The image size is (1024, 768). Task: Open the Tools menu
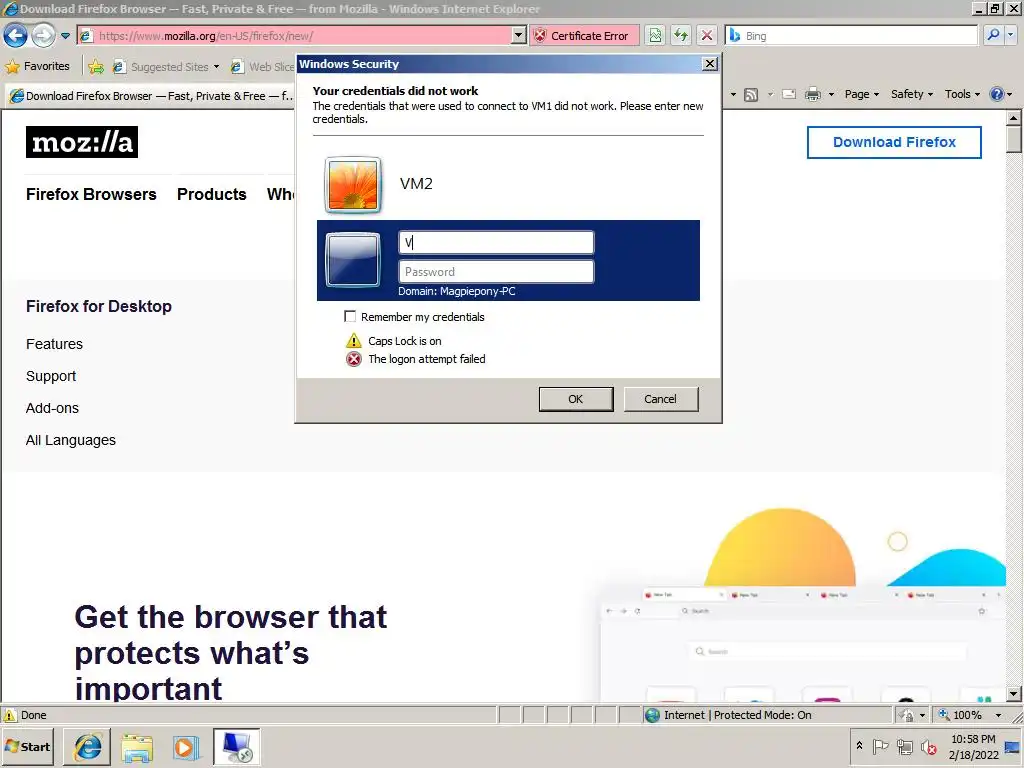coord(962,95)
